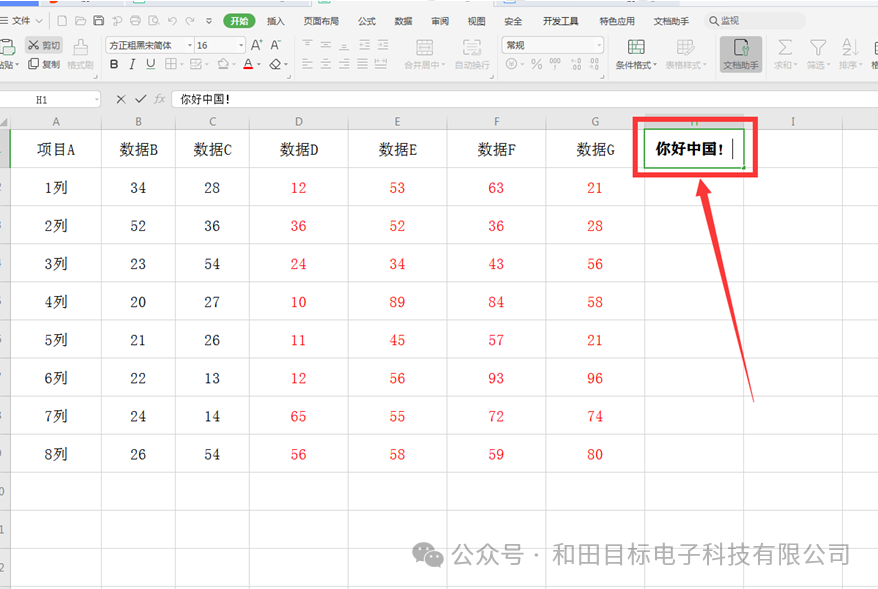The height and width of the screenshot is (589, 878).
Task: Toggle middle vertical alignment
Action: pyautogui.click(x=326, y=44)
